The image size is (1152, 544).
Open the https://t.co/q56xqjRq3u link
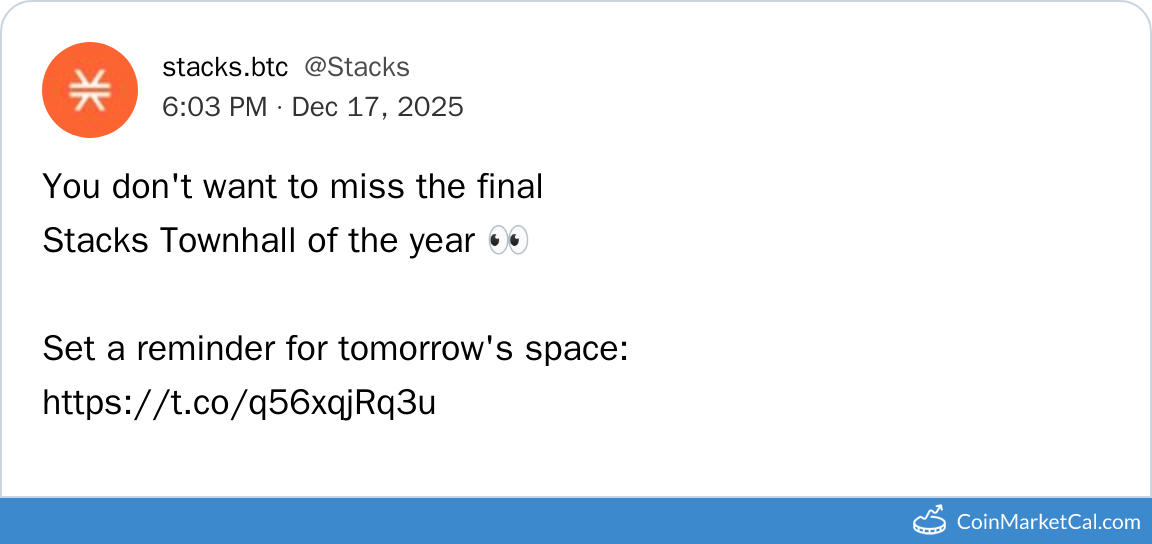point(239,403)
